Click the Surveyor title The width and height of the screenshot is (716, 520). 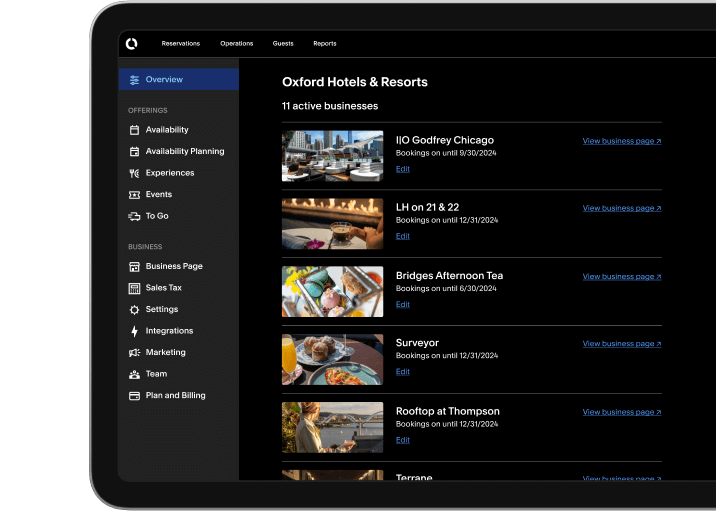(417, 343)
